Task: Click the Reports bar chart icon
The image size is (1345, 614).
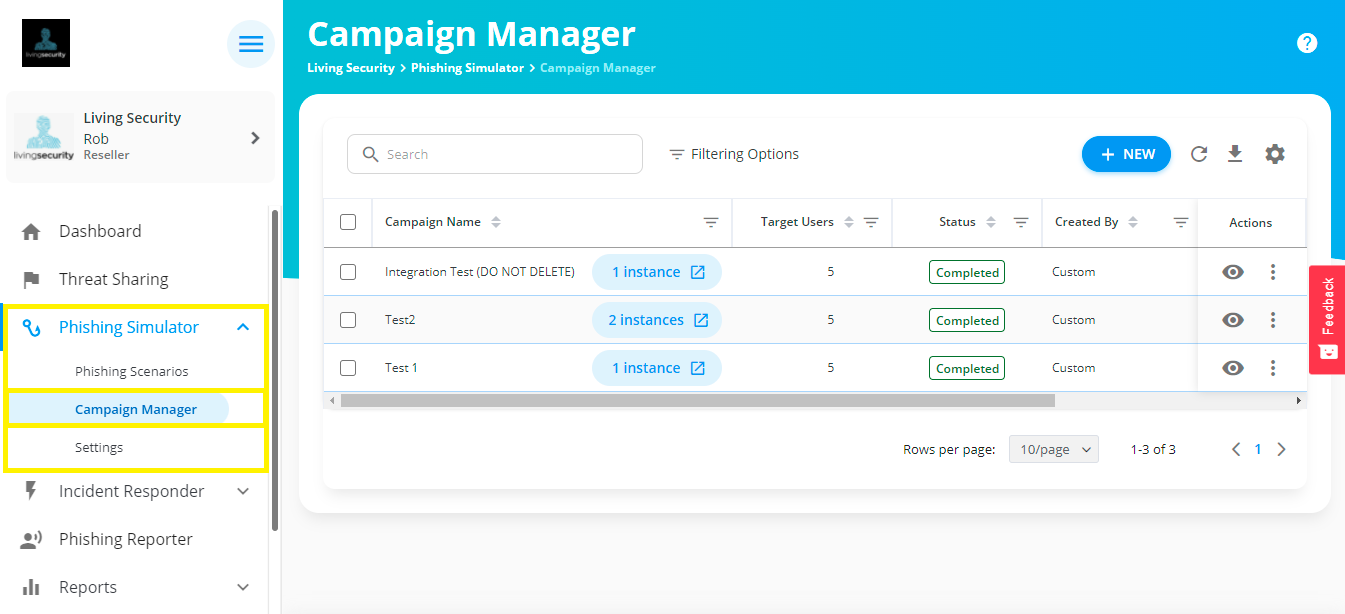Action: (31, 587)
